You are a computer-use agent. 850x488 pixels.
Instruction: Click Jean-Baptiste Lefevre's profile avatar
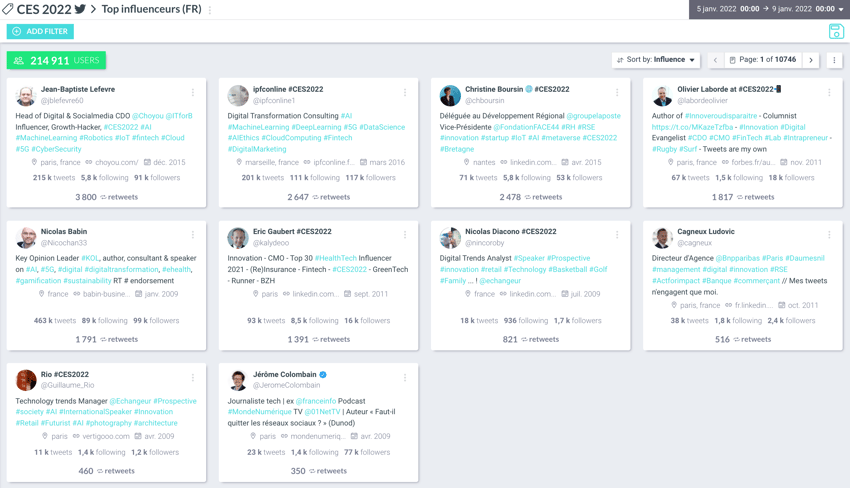[26, 95]
